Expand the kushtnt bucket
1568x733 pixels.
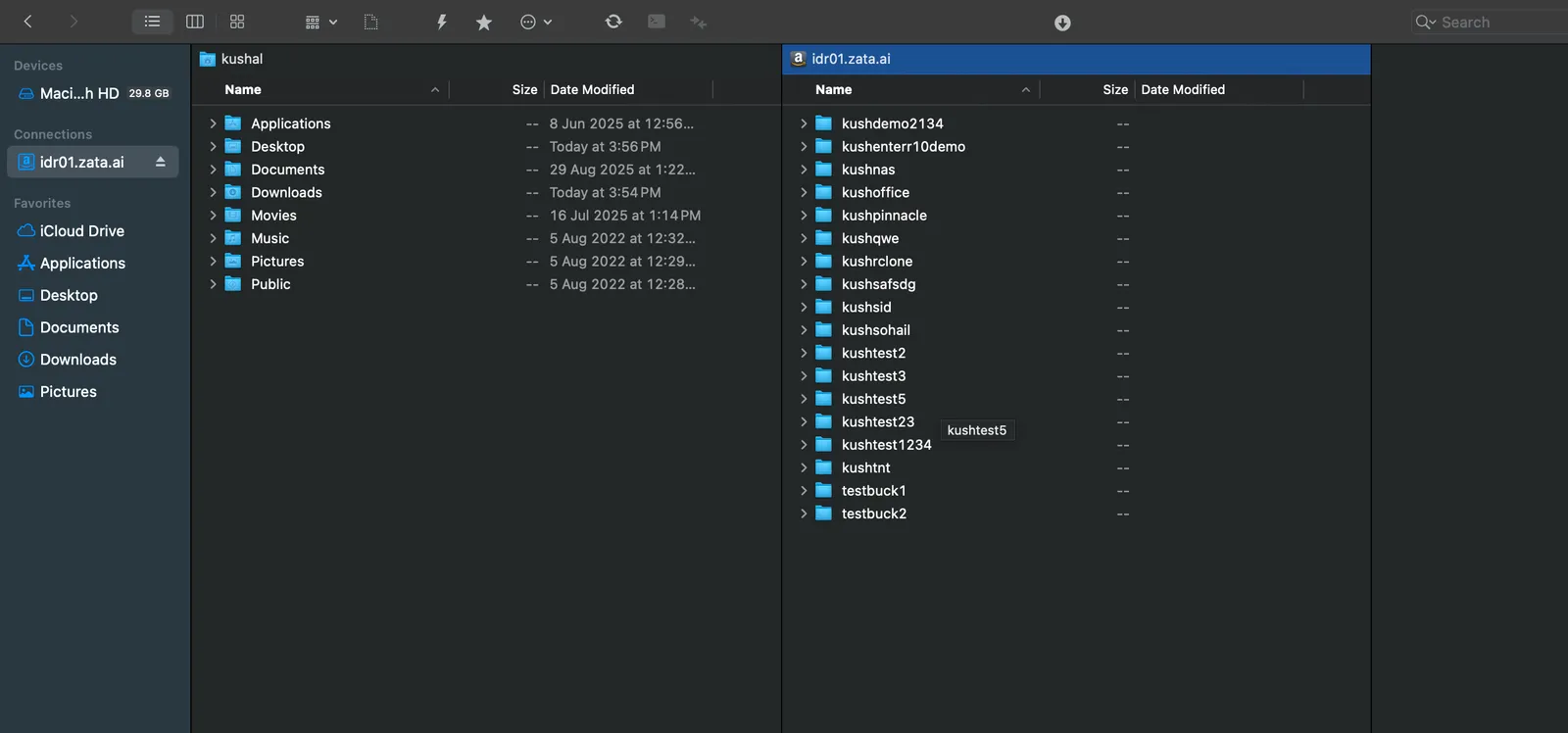[804, 467]
